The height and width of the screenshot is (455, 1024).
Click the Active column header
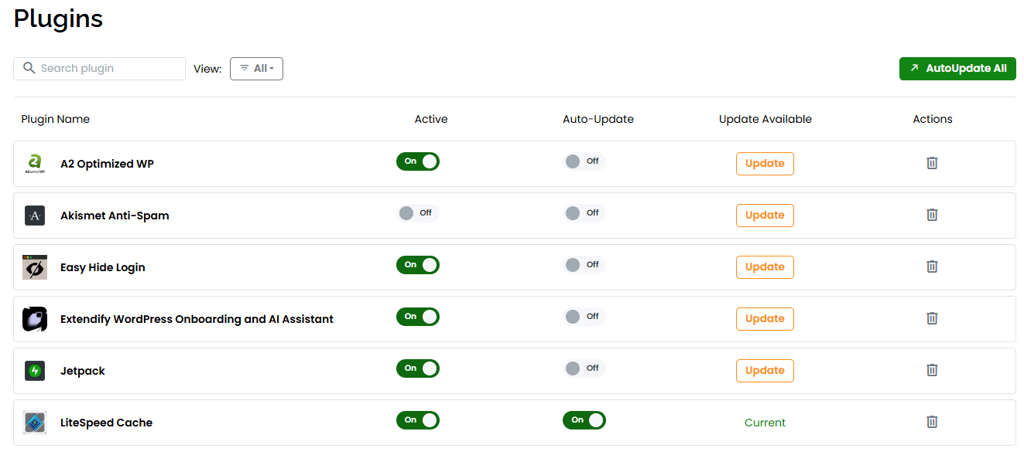click(x=431, y=119)
